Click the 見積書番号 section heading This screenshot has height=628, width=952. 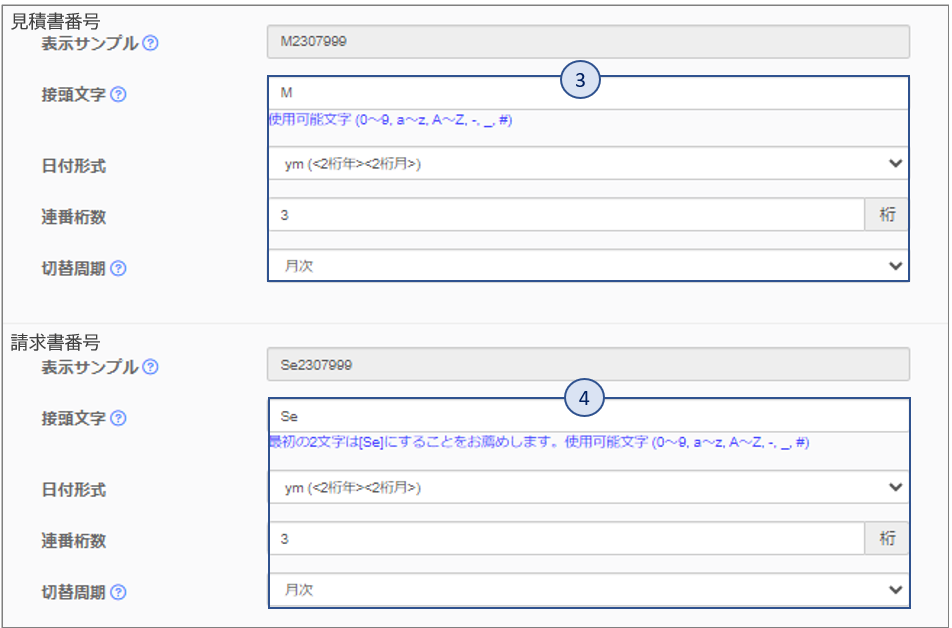pyautogui.click(x=55, y=21)
